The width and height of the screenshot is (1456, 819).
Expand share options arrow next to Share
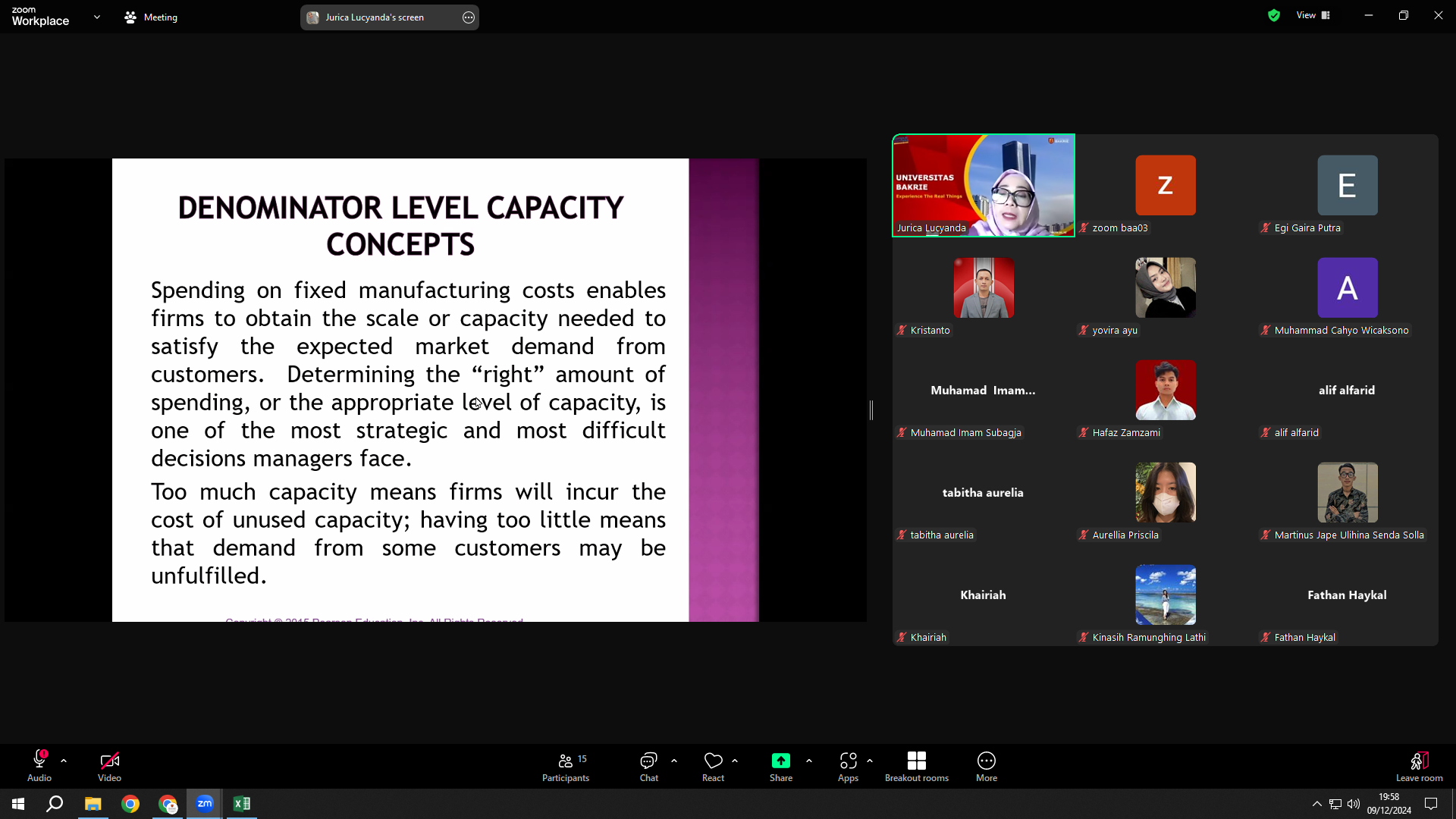click(x=809, y=760)
